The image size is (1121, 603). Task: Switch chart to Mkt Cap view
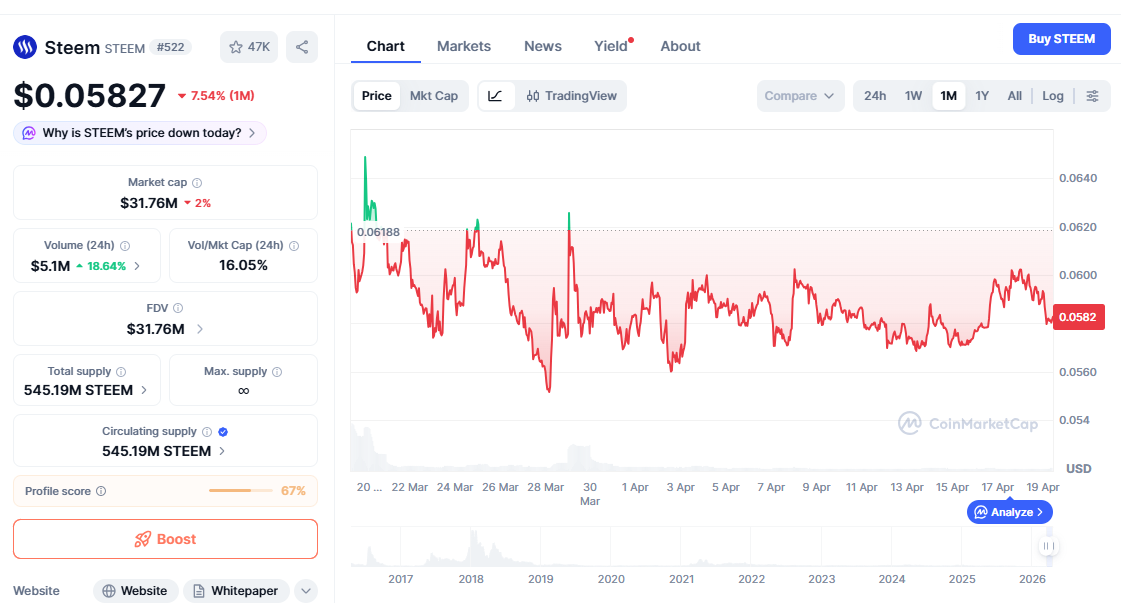[434, 96]
